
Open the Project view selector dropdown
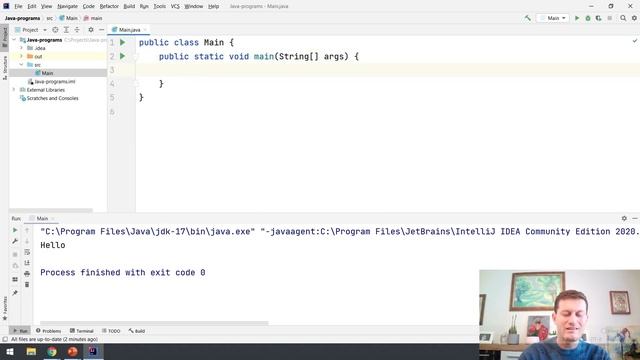(x=31, y=30)
